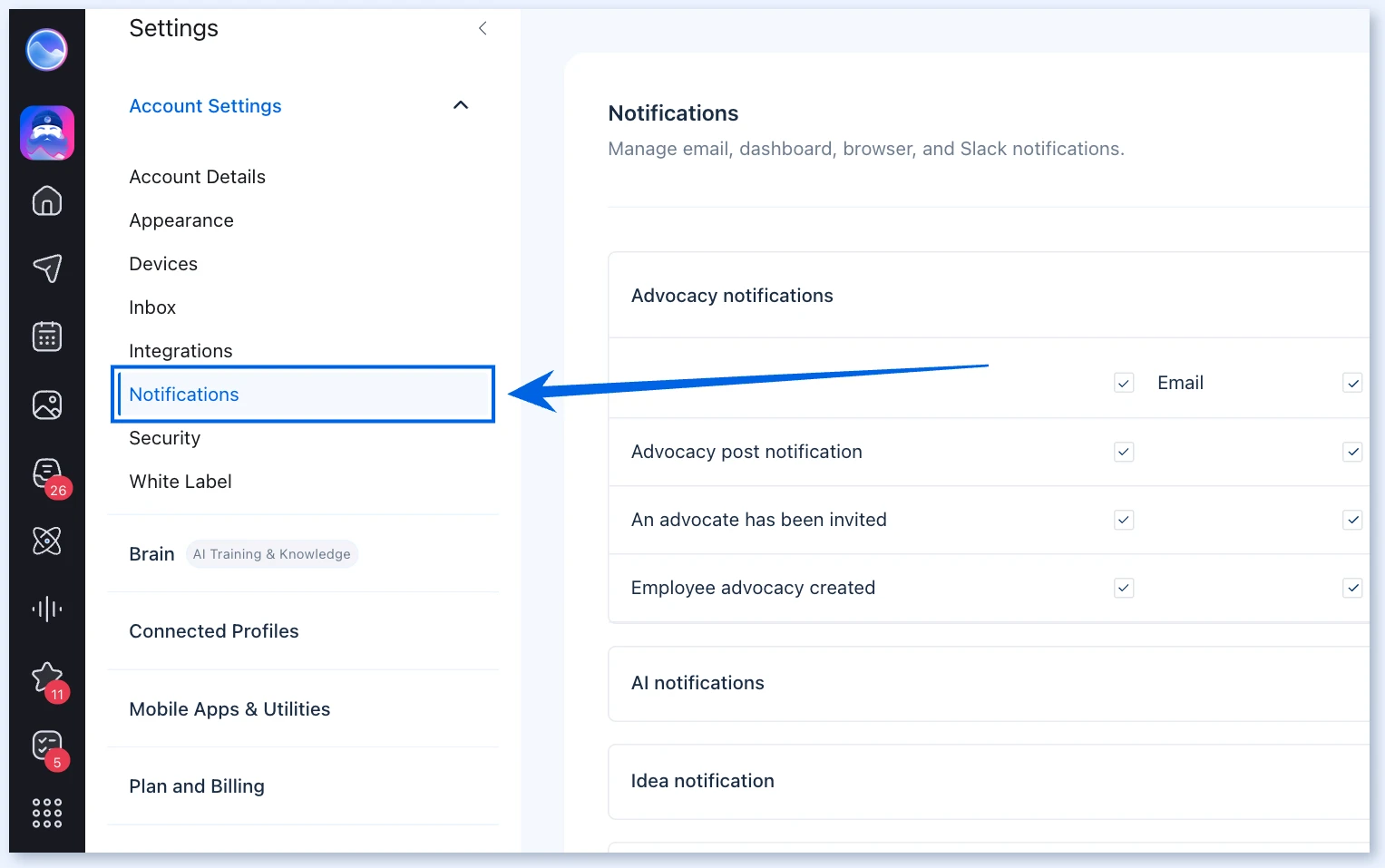Toggle first checkbox for An advocate has been invited
The width and height of the screenshot is (1385, 868).
click(x=1124, y=520)
